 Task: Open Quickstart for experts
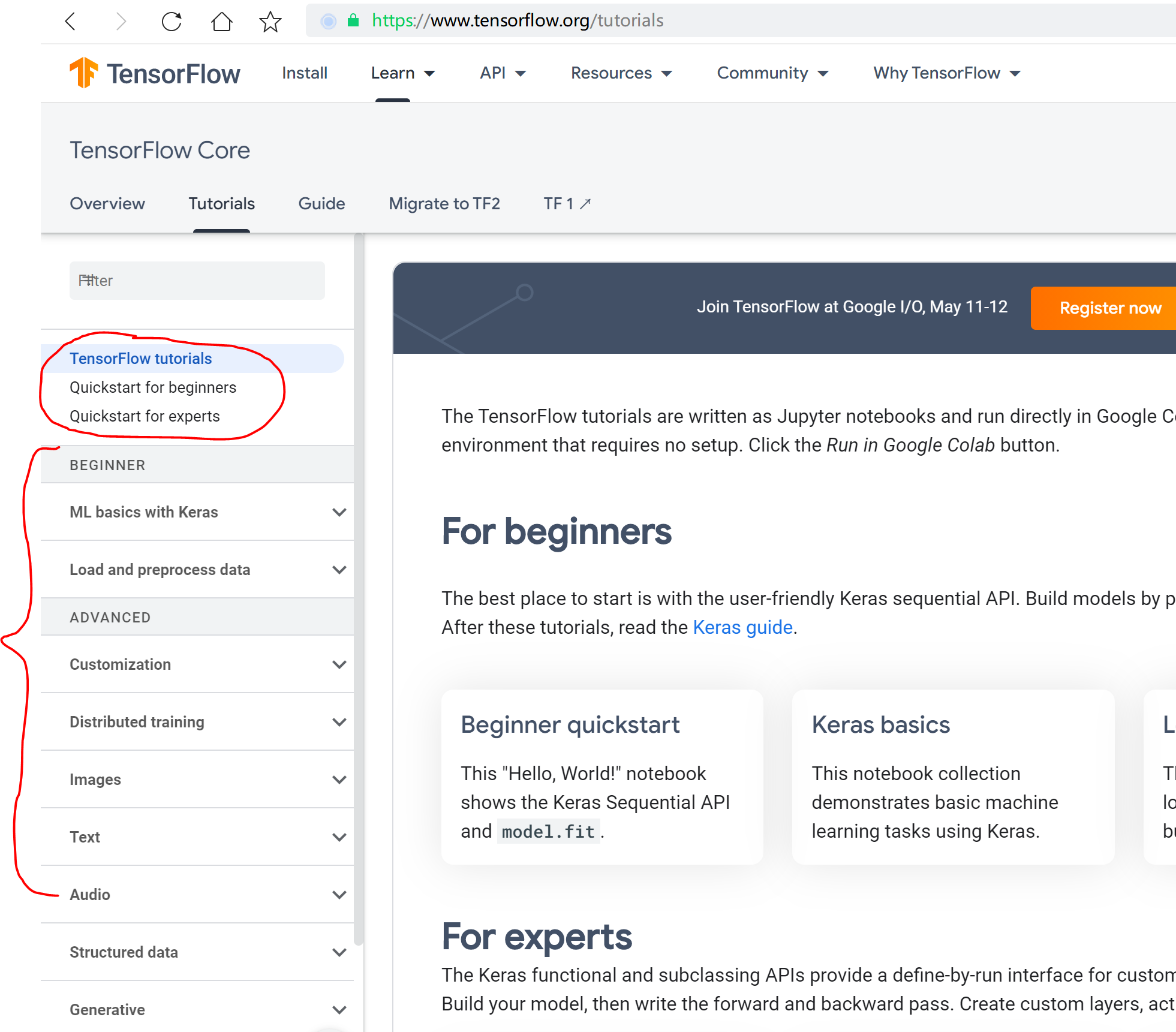click(145, 416)
